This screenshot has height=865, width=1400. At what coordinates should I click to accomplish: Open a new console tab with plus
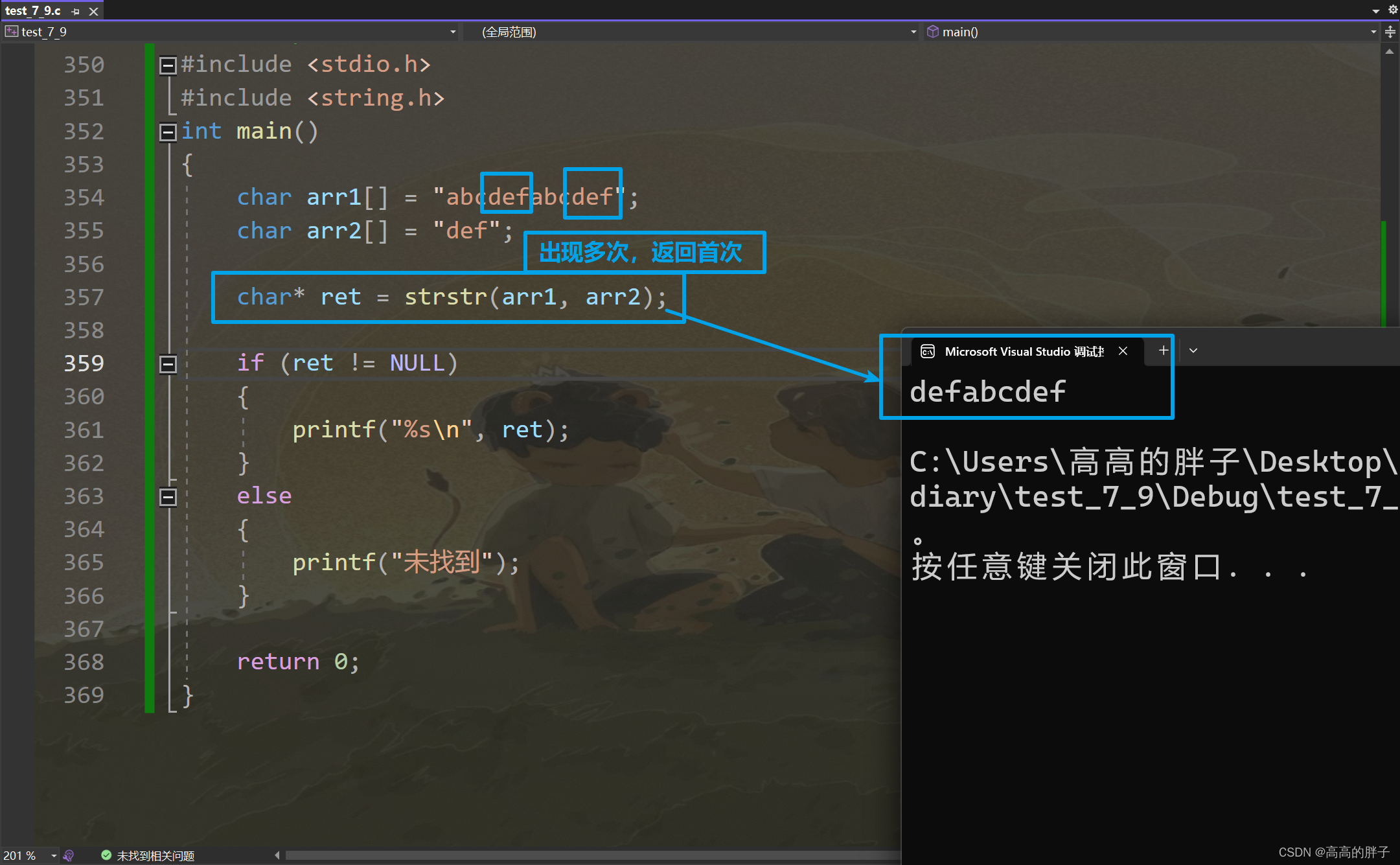pos(1164,351)
